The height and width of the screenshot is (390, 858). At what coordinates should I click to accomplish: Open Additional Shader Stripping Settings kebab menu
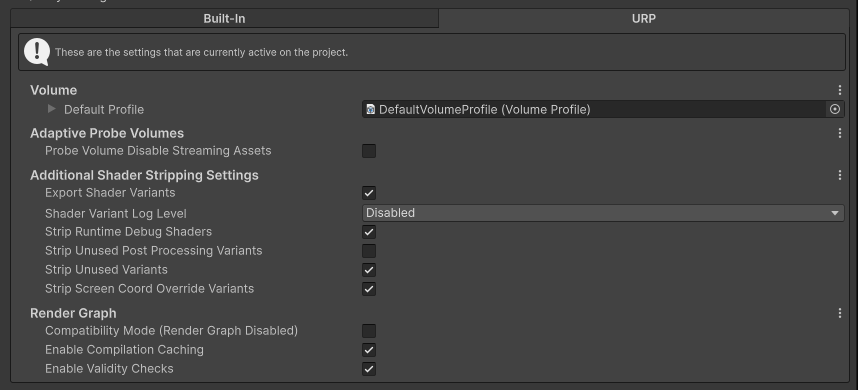pyautogui.click(x=839, y=175)
